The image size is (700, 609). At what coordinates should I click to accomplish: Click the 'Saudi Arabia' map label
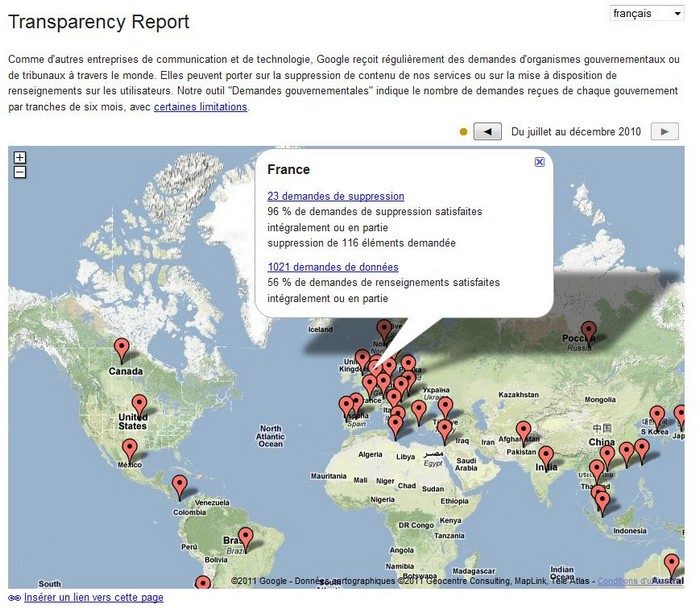(x=467, y=464)
